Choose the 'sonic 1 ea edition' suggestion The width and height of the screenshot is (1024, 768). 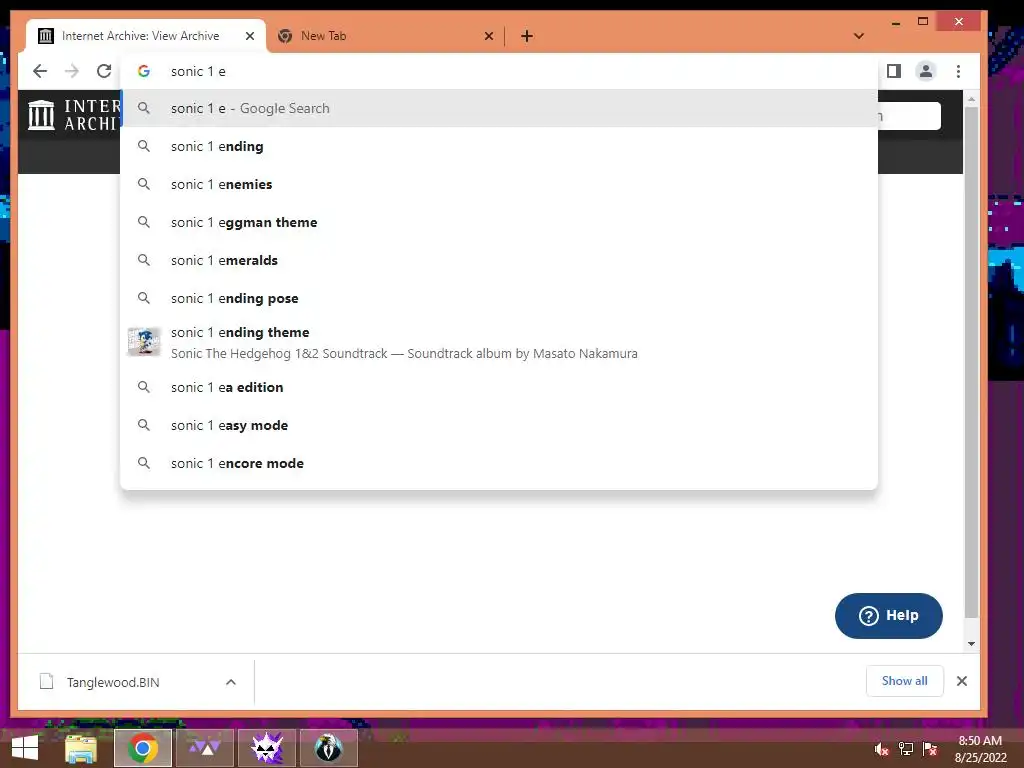(499, 387)
